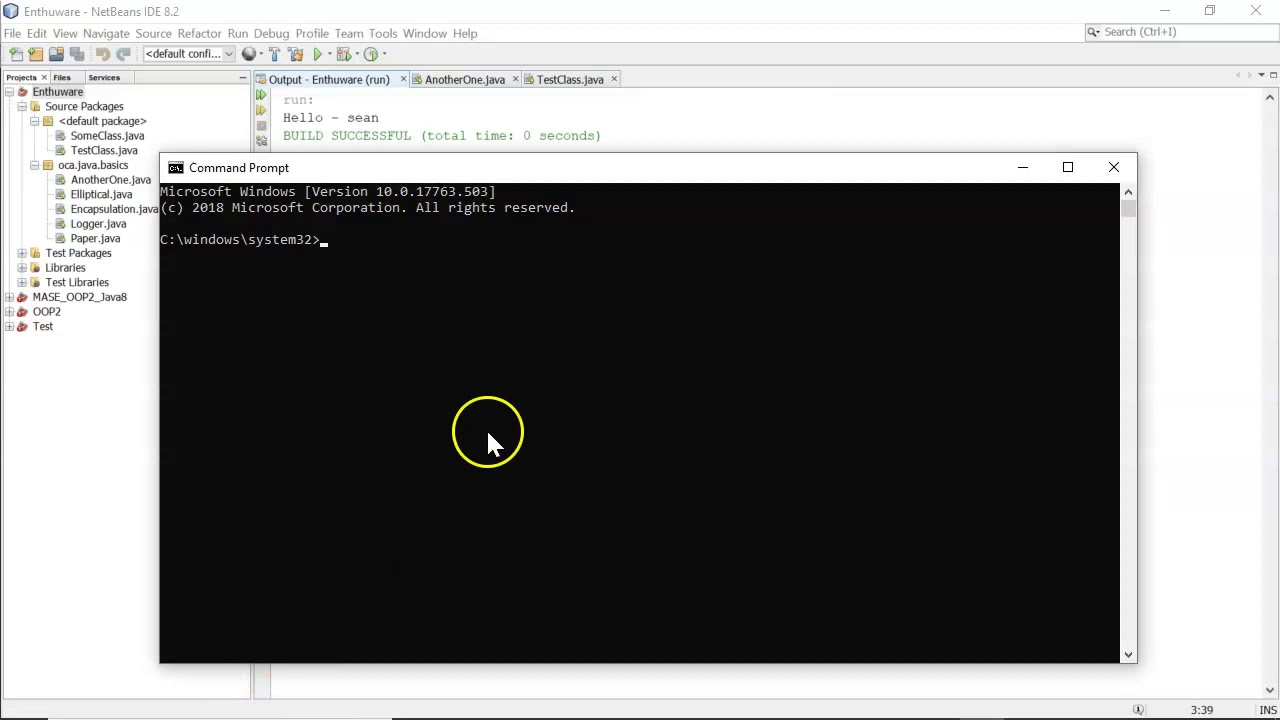Image resolution: width=1280 pixels, height=720 pixels.
Task: Close the Projects panel tab
Action: 44,77
